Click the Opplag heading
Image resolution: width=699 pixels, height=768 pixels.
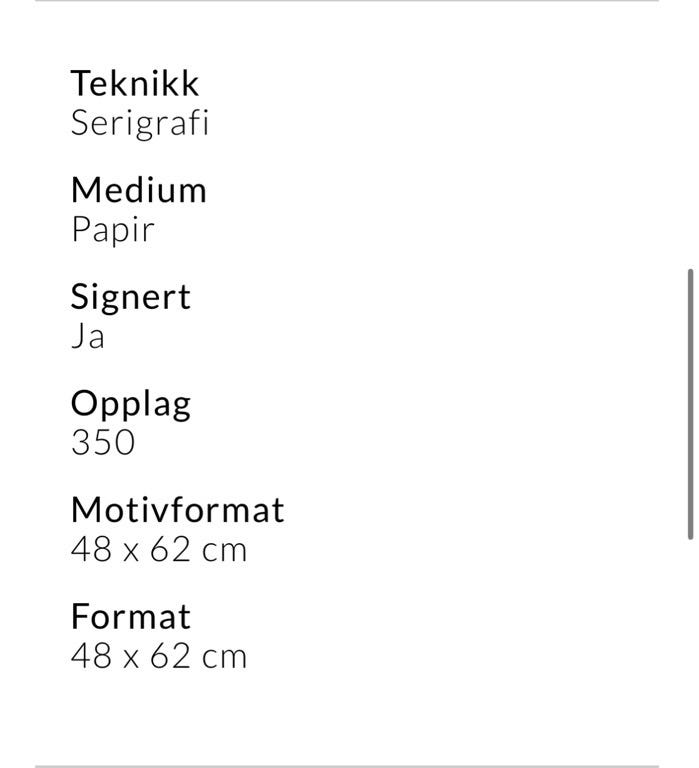point(130,404)
